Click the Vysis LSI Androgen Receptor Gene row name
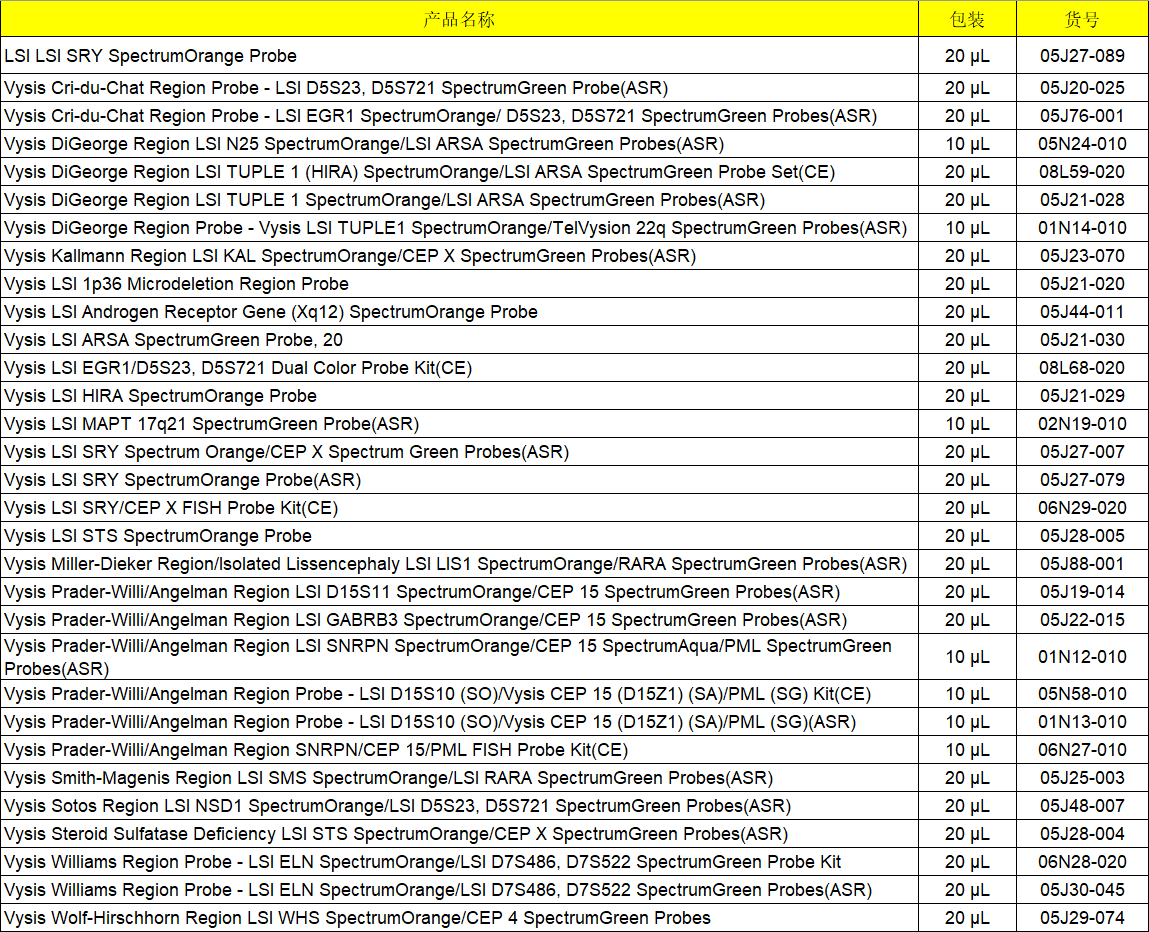 click(x=271, y=312)
